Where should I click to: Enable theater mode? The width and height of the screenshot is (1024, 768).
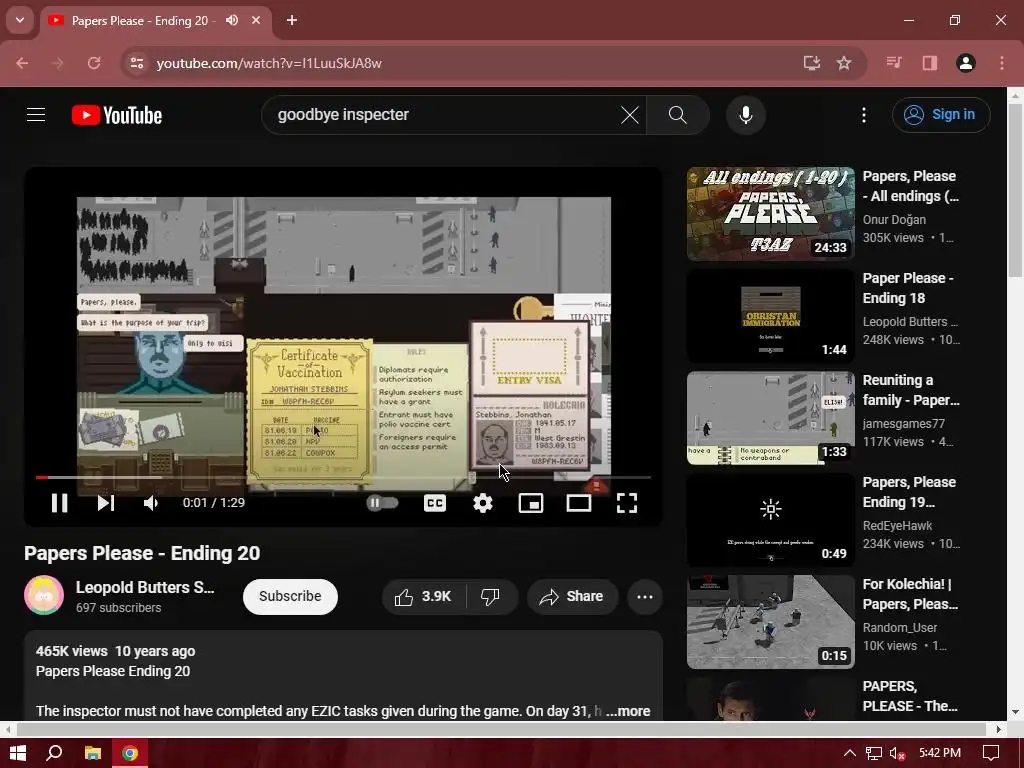pyautogui.click(x=579, y=503)
